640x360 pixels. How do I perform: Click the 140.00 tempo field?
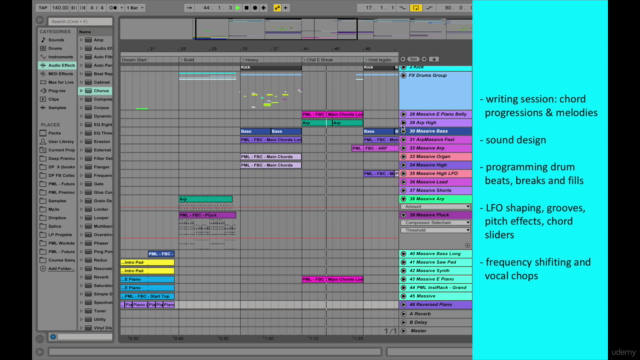[x=60, y=8]
